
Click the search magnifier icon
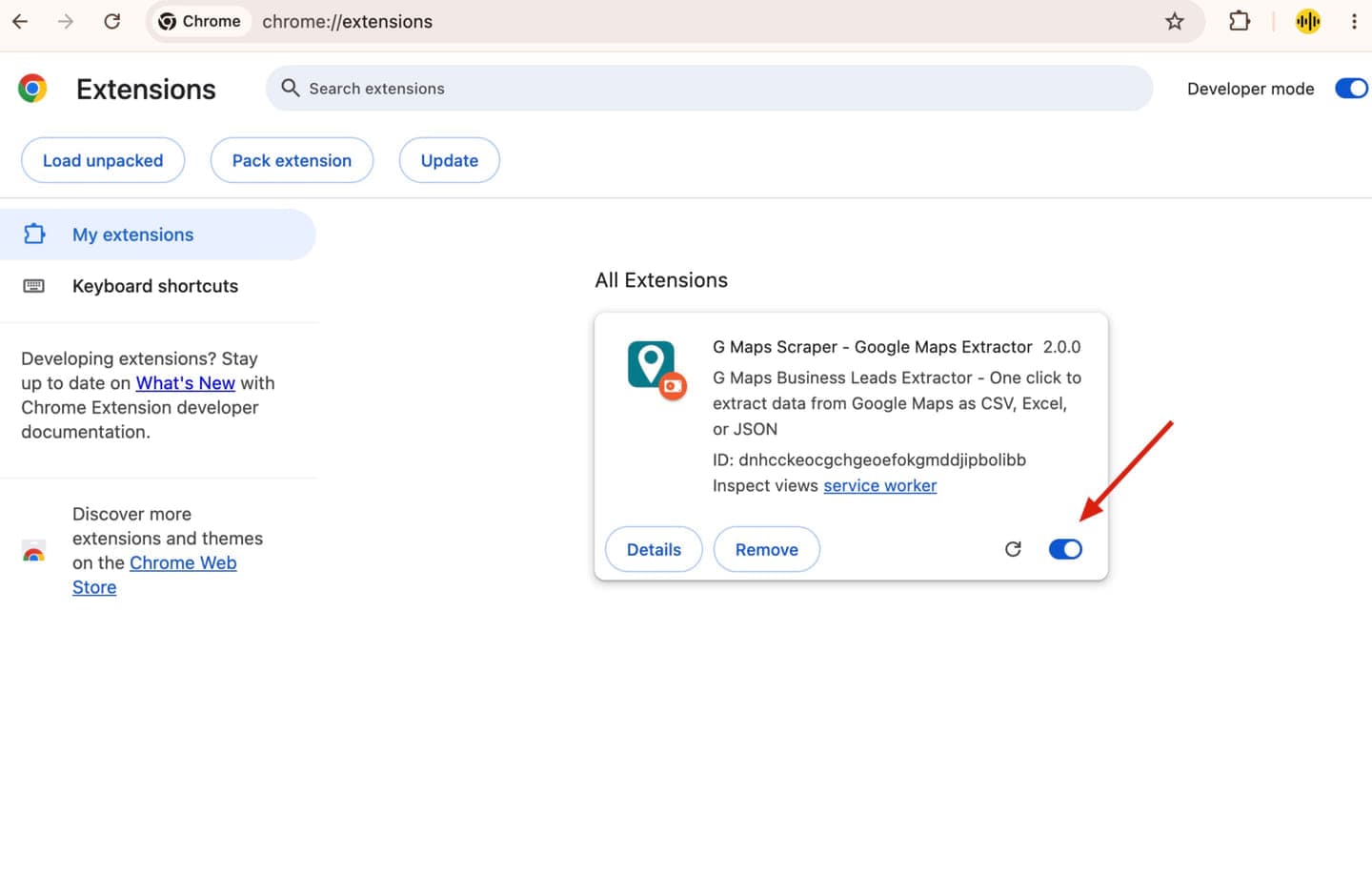(291, 88)
